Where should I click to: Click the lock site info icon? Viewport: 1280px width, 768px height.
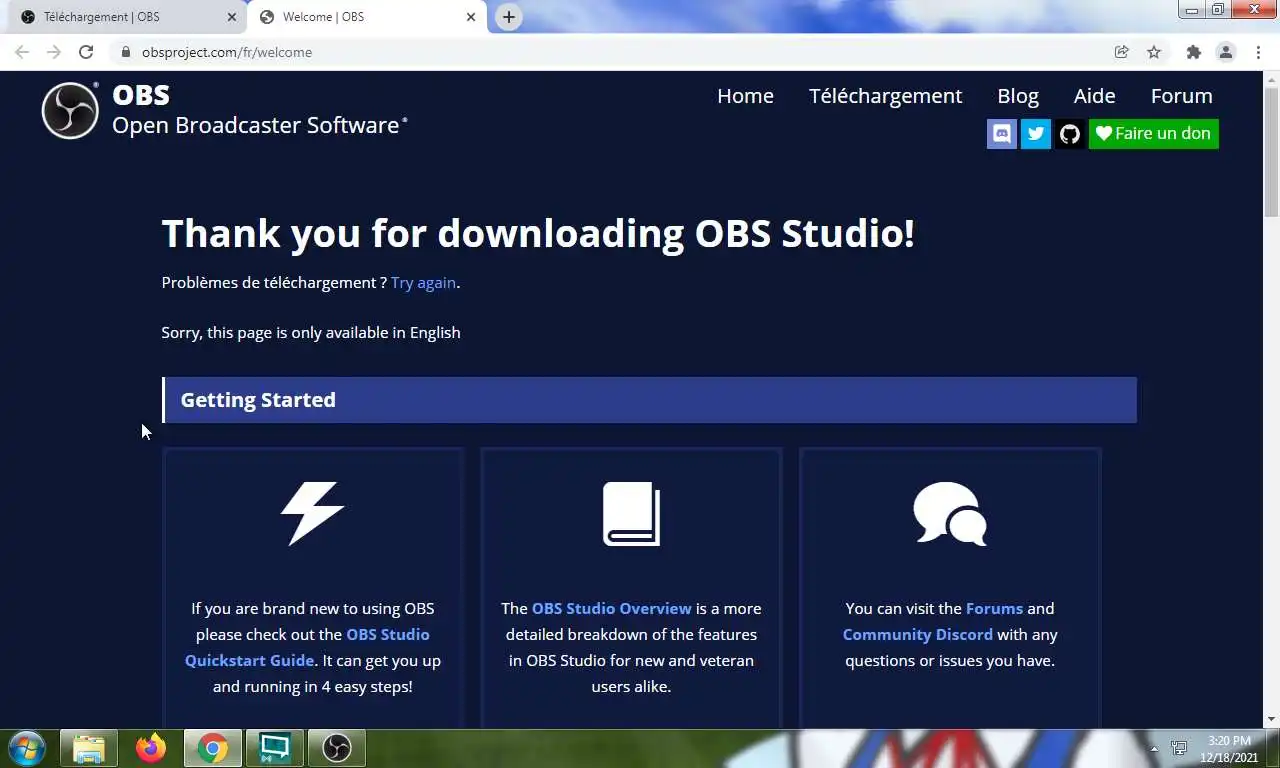pyautogui.click(x=125, y=52)
